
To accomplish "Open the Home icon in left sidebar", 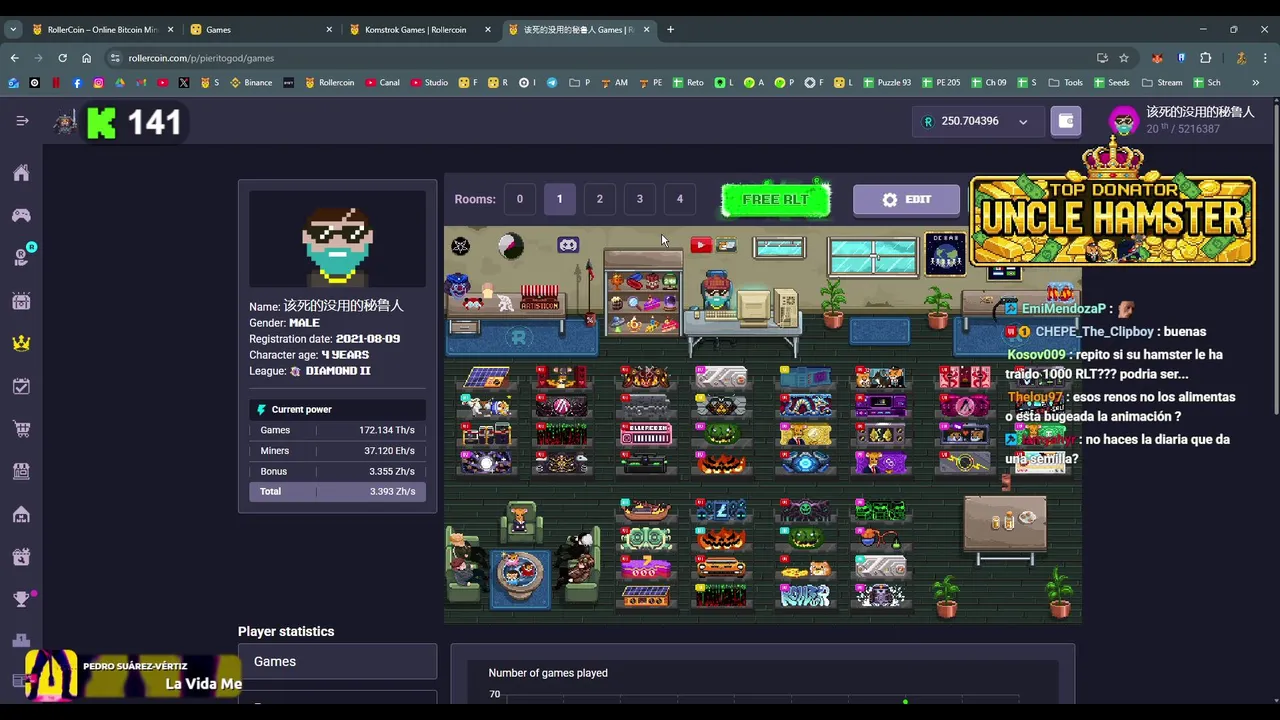I will pos(21,173).
